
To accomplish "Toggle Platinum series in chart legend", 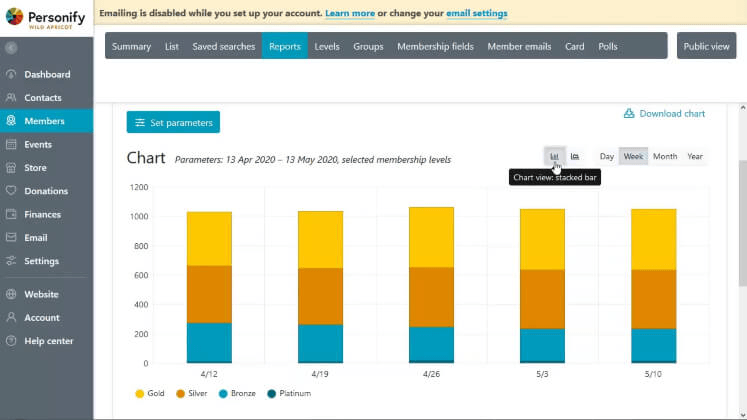I will 289,393.
